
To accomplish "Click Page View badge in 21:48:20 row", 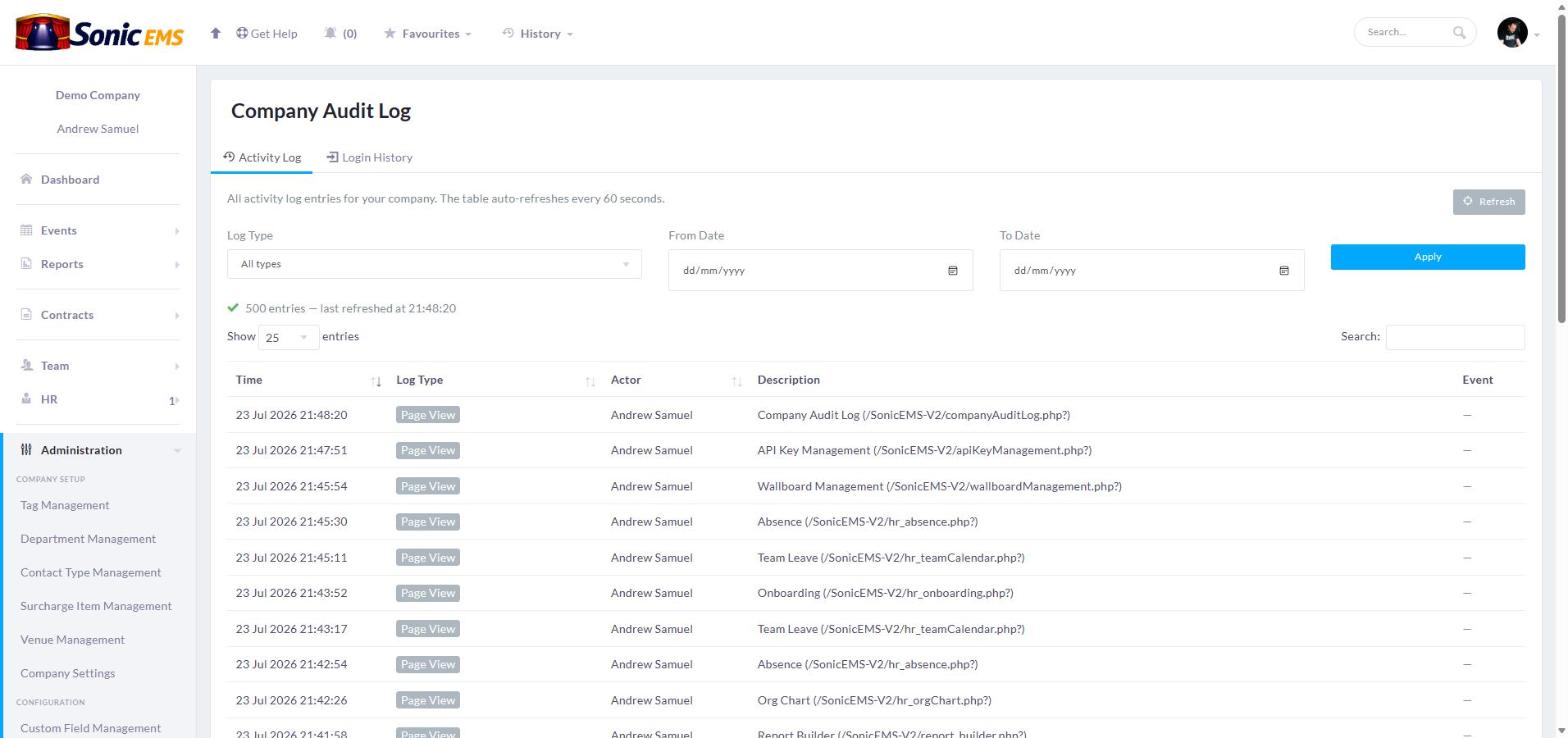I will pos(428,415).
